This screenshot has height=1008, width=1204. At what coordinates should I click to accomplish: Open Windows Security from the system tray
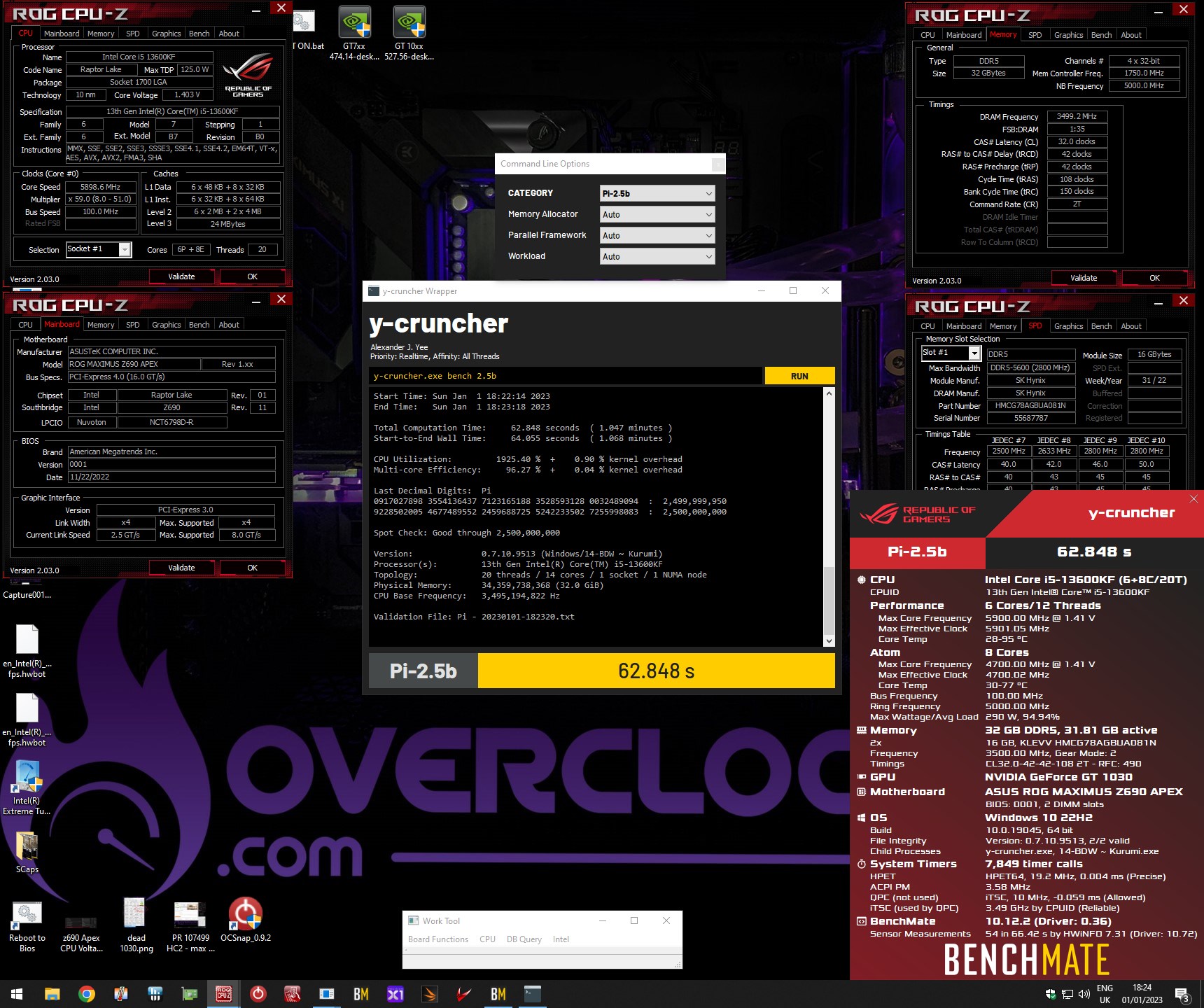tap(1051, 994)
